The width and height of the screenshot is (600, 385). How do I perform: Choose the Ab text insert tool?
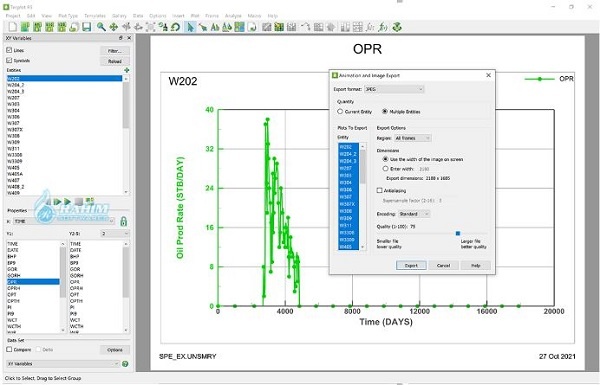coord(215,27)
